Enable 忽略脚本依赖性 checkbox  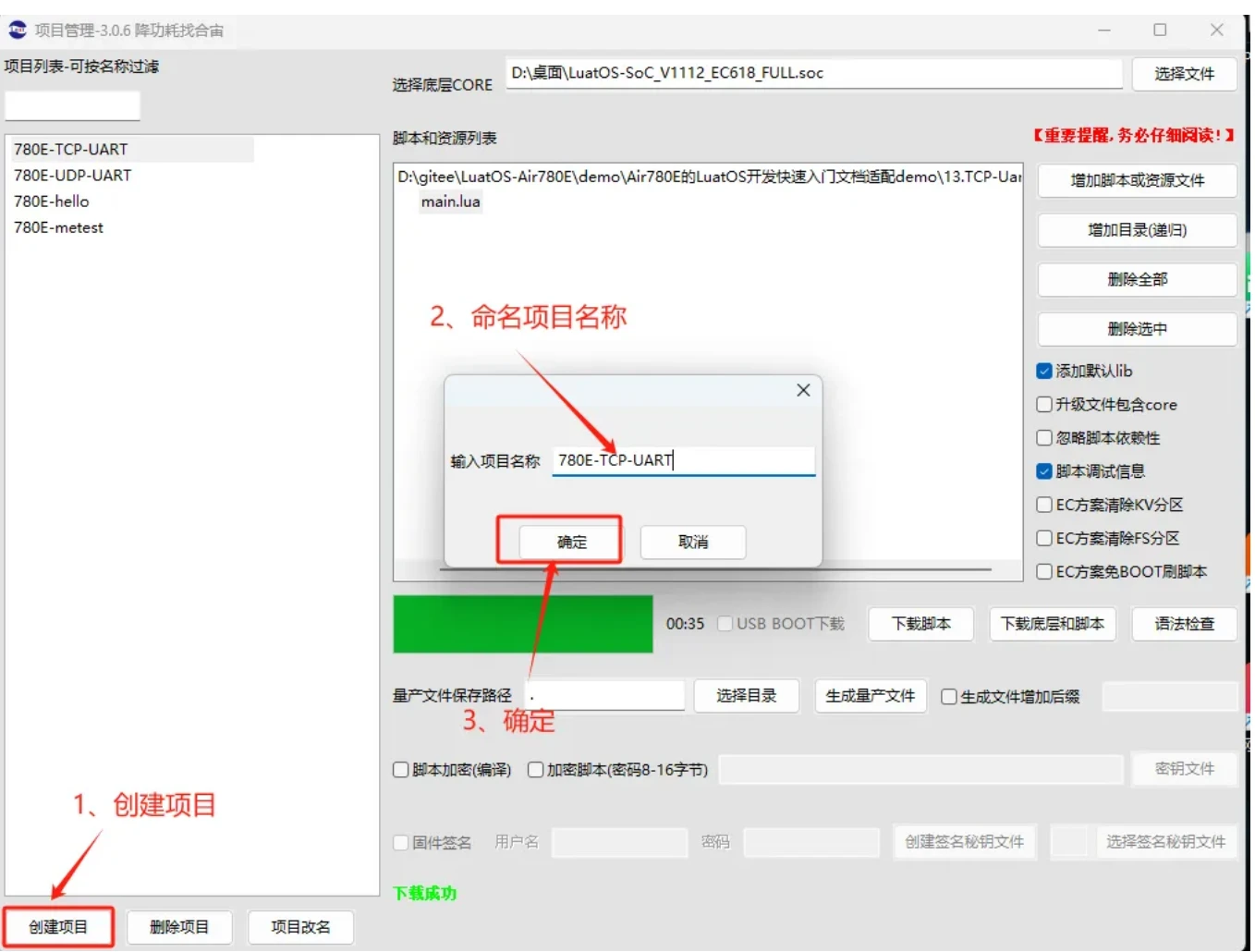pyautogui.click(x=1044, y=437)
